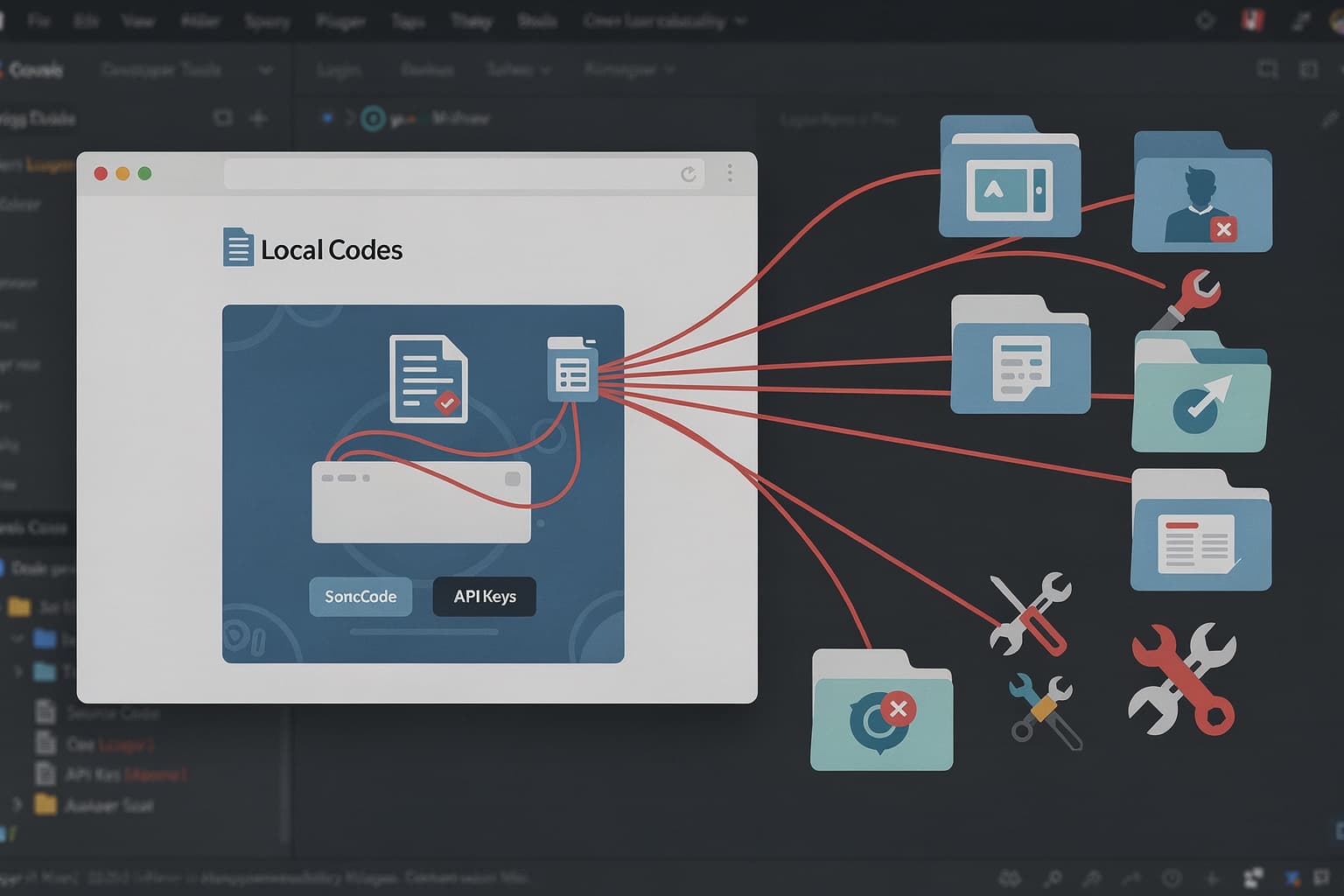Click the small square button on the gray card
1344x896 pixels.
(x=513, y=479)
